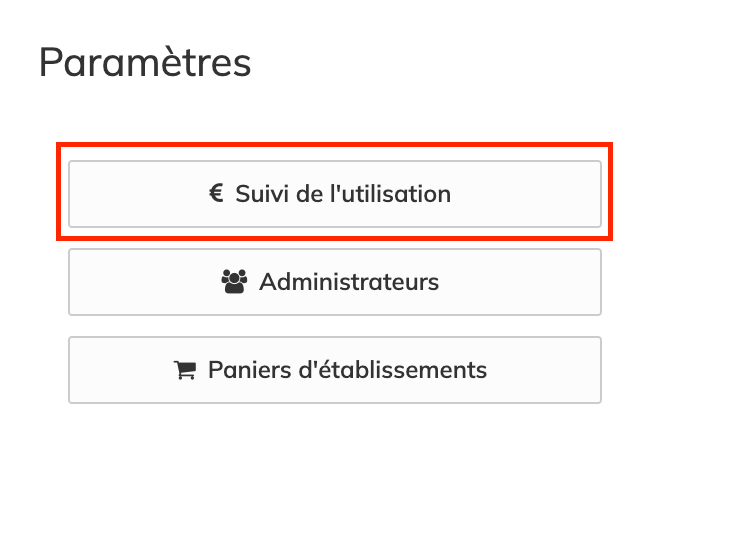Open the Administrateurs settings button
Viewport: 754px width, 536px height.
point(334,282)
